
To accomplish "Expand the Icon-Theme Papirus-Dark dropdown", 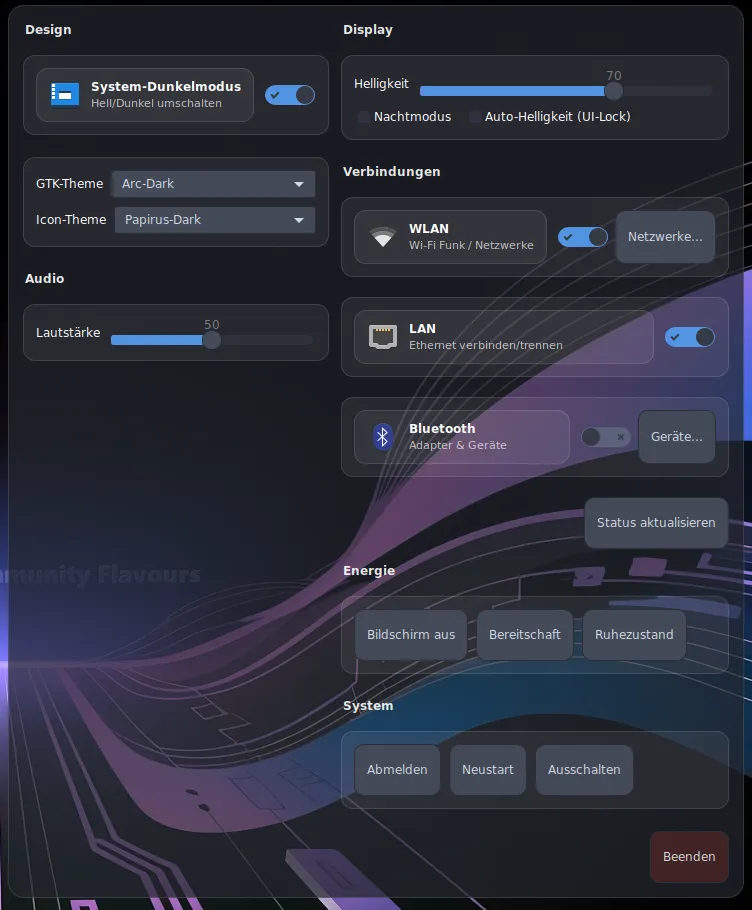I will (x=215, y=220).
